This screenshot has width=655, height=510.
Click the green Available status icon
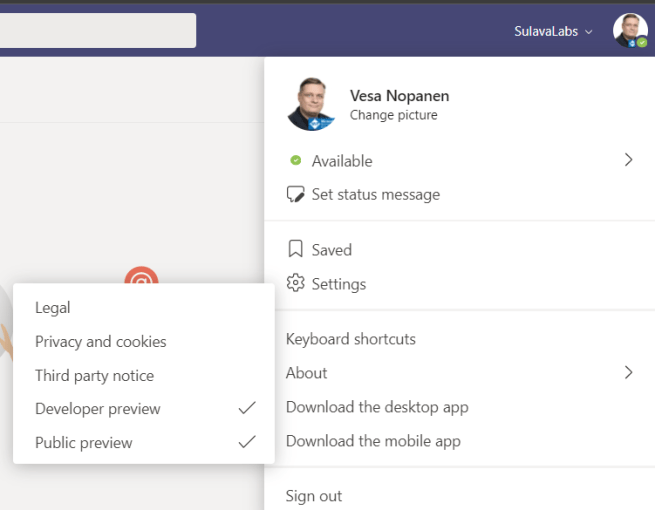click(x=296, y=160)
